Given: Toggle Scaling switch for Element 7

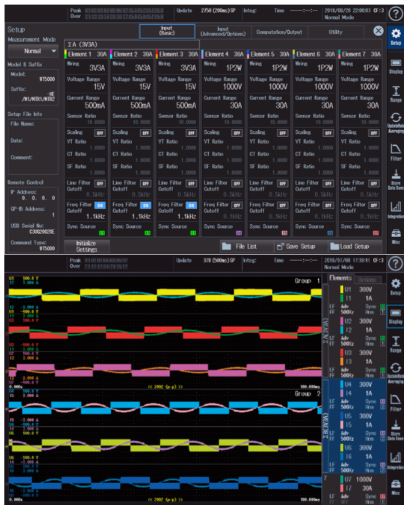Looking at the screenshot, I should coord(374,133).
